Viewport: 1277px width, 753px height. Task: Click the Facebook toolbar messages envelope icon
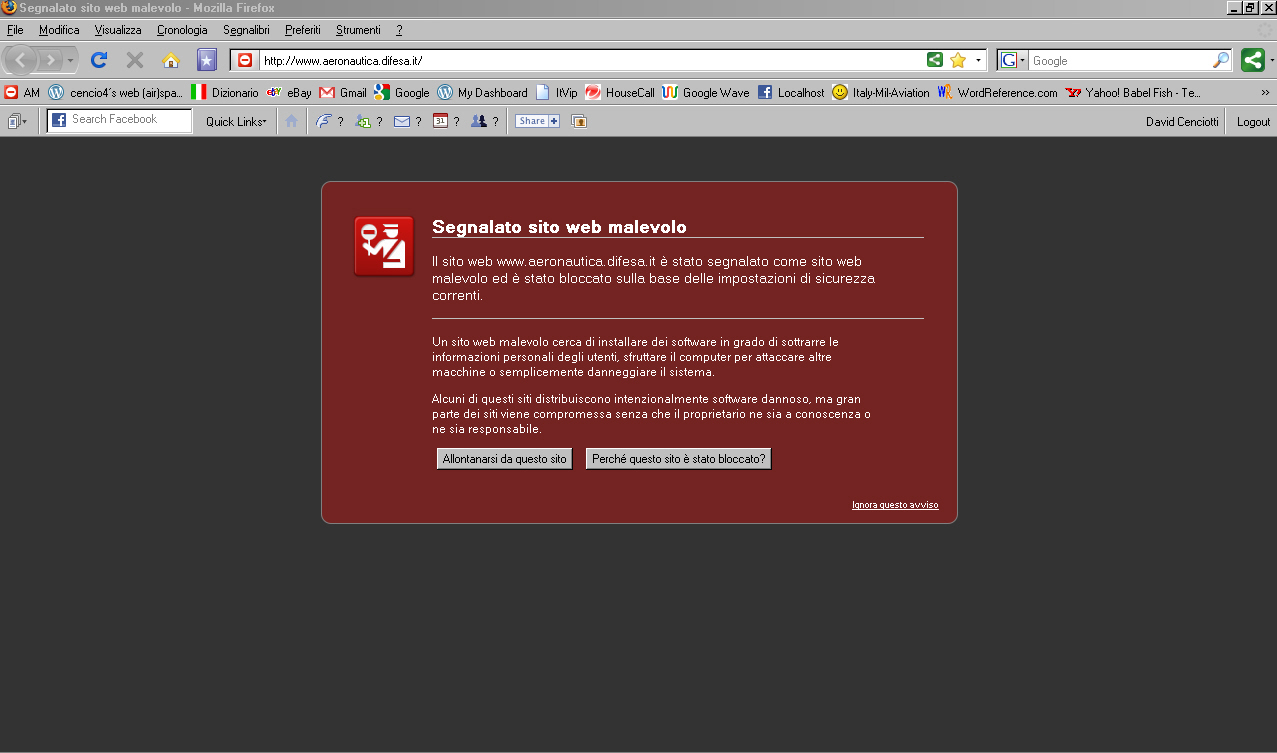(x=402, y=121)
